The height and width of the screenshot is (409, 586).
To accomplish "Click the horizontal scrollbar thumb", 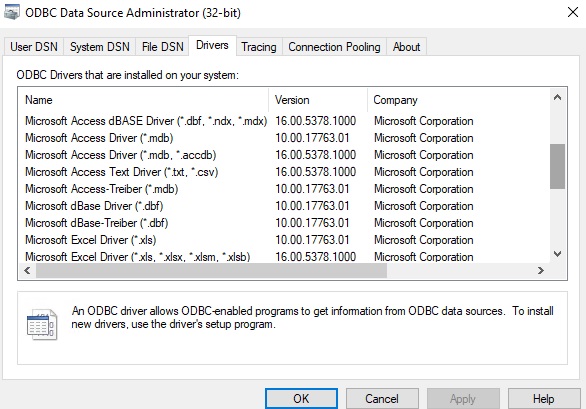I will pyautogui.click(x=212, y=270).
